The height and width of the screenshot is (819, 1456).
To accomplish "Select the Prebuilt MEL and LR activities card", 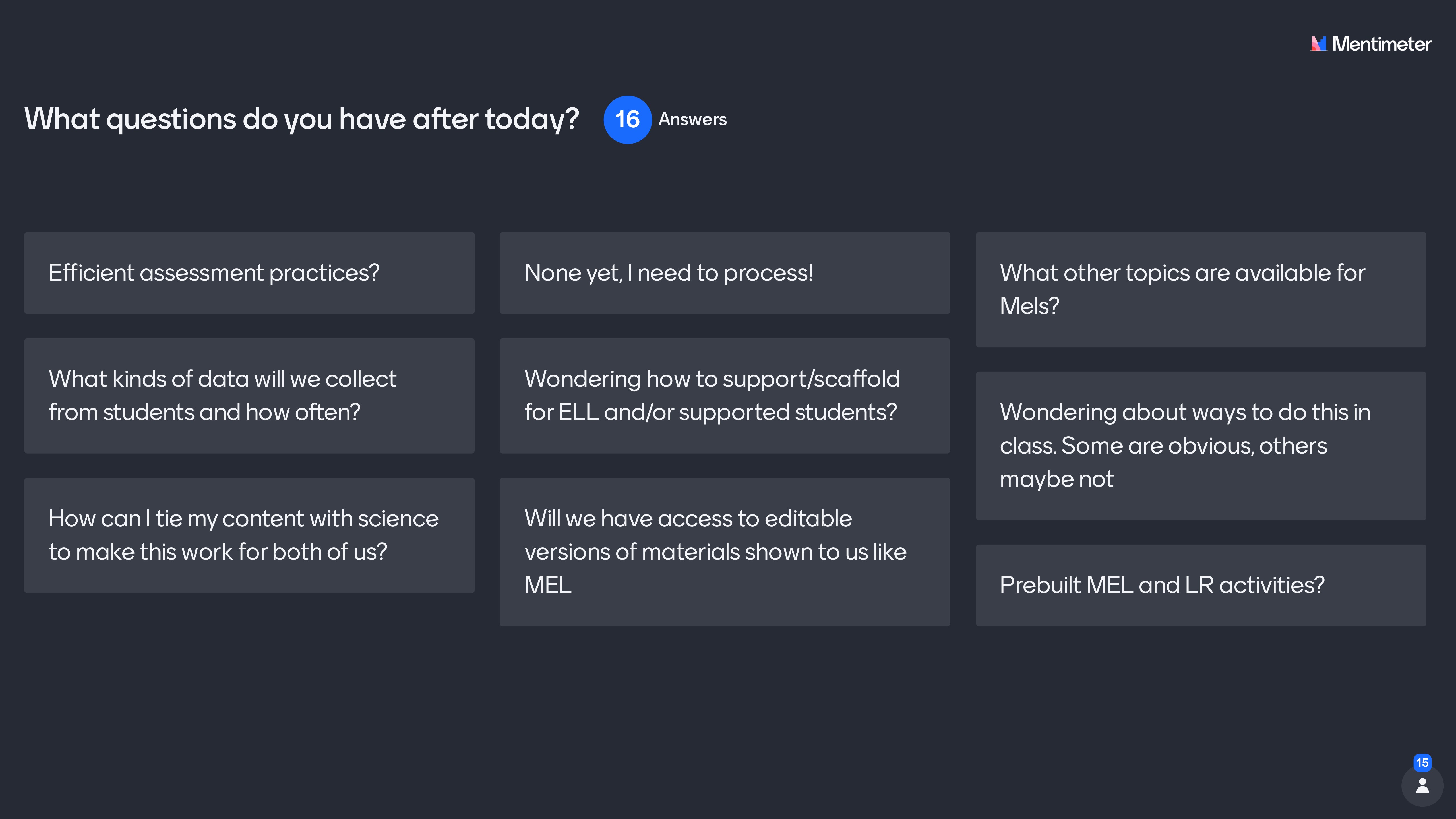I will tap(1201, 585).
